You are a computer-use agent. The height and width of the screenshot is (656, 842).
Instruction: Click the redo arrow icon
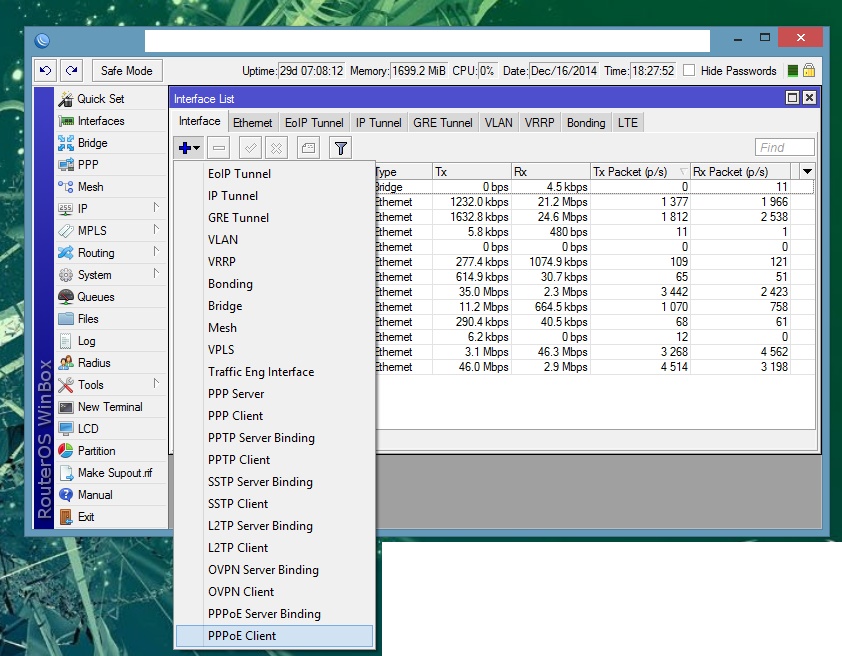pyautogui.click(x=71, y=71)
